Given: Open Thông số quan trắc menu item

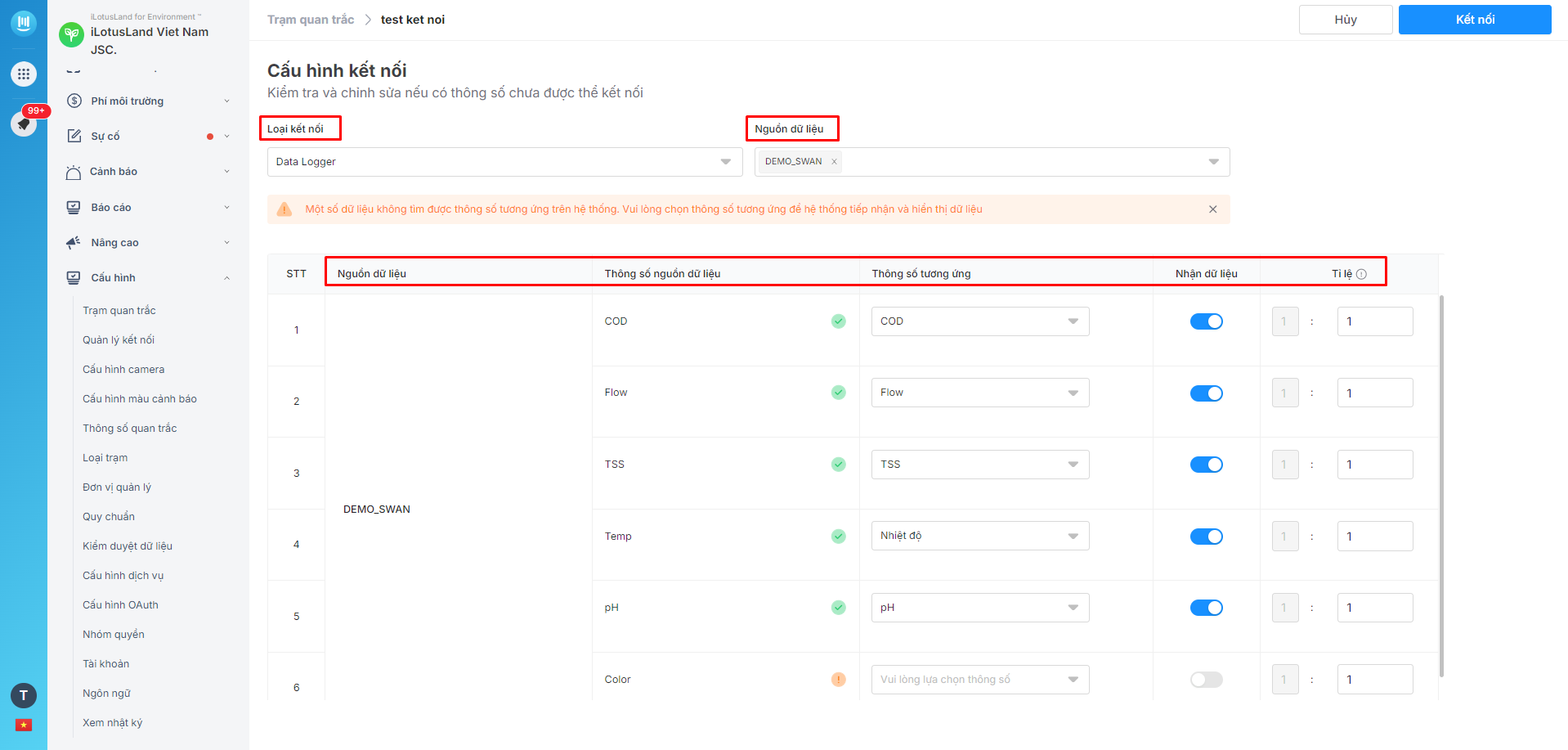Looking at the screenshot, I should [x=130, y=429].
